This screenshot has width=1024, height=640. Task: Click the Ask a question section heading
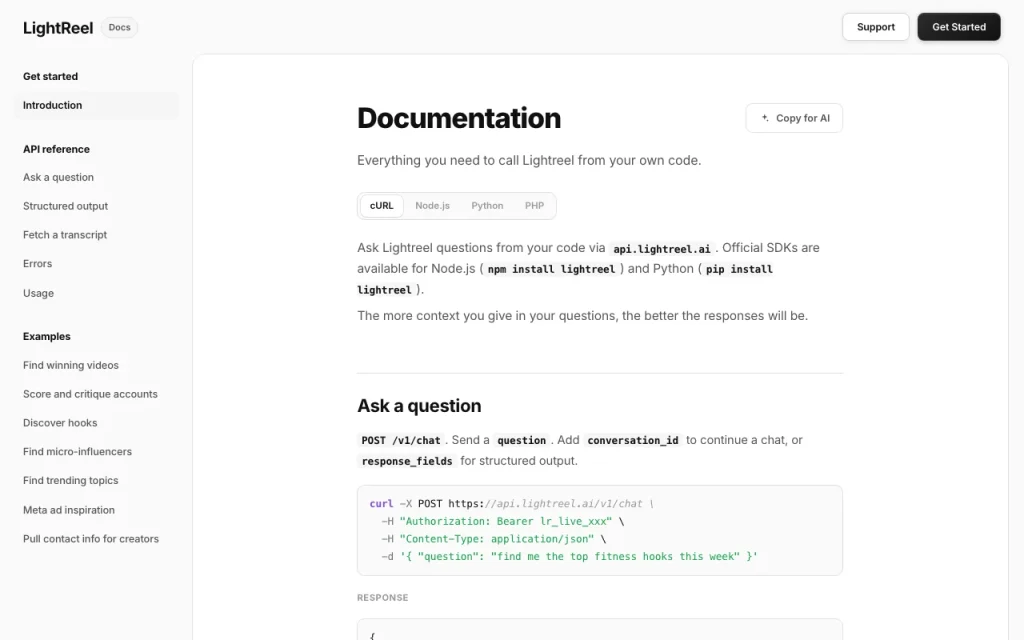[419, 406]
